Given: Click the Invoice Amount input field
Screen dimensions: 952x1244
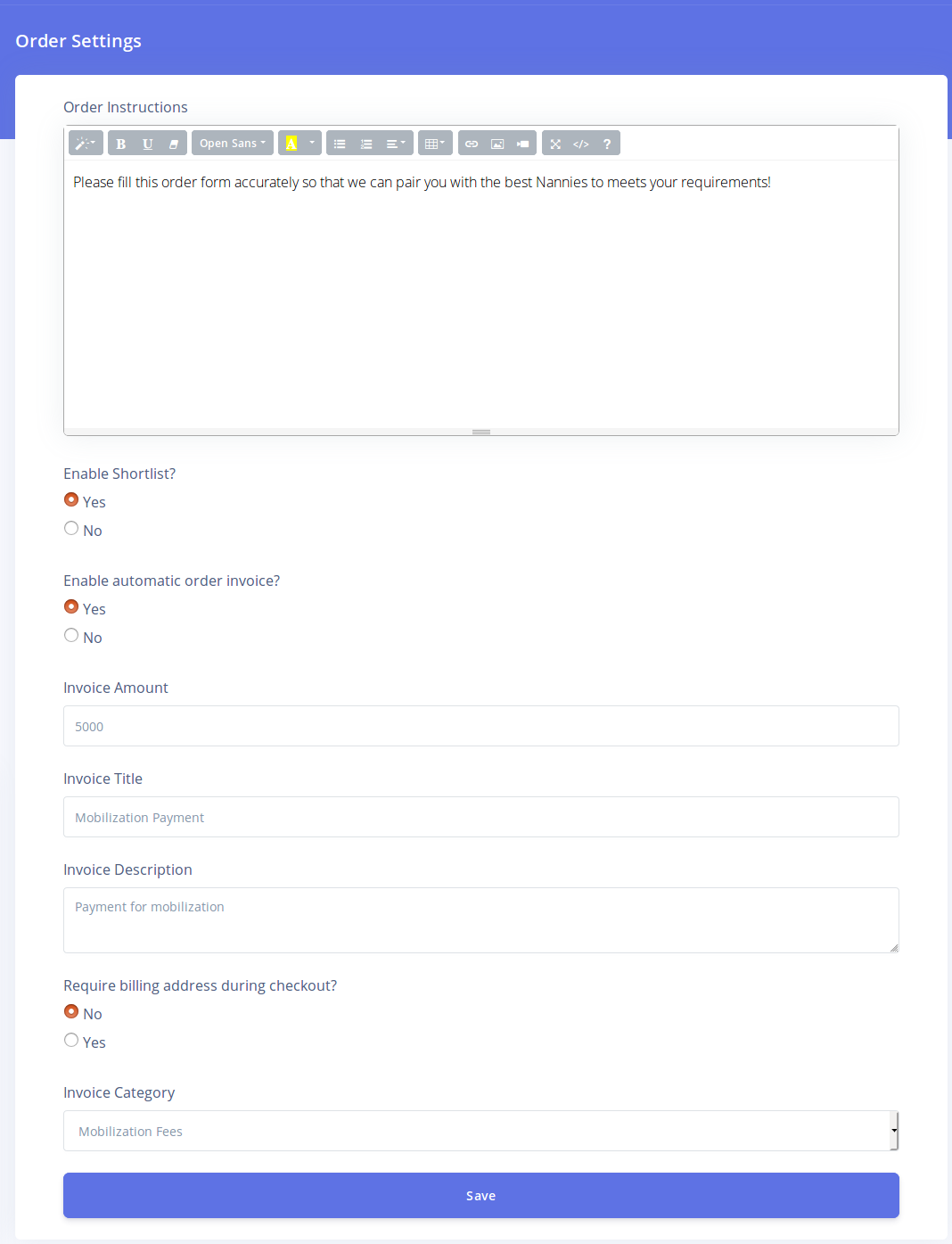Looking at the screenshot, I should point(480,726).
